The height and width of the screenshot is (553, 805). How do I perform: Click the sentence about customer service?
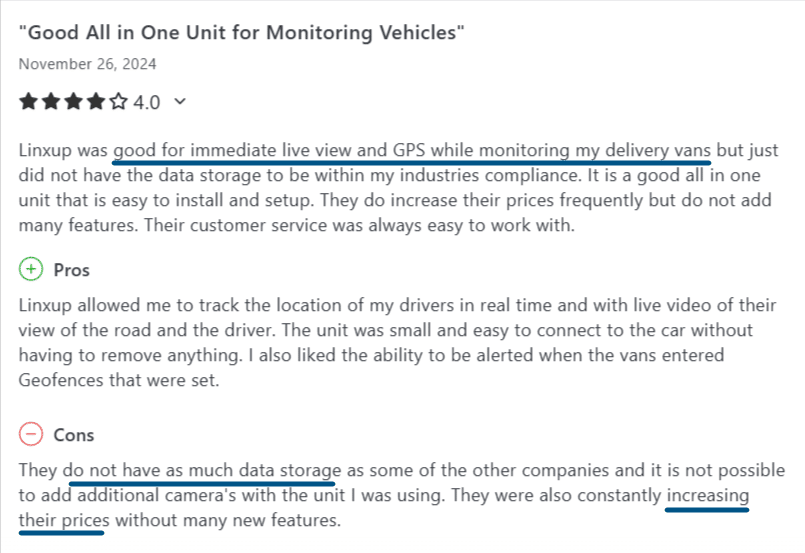(359, 224)
